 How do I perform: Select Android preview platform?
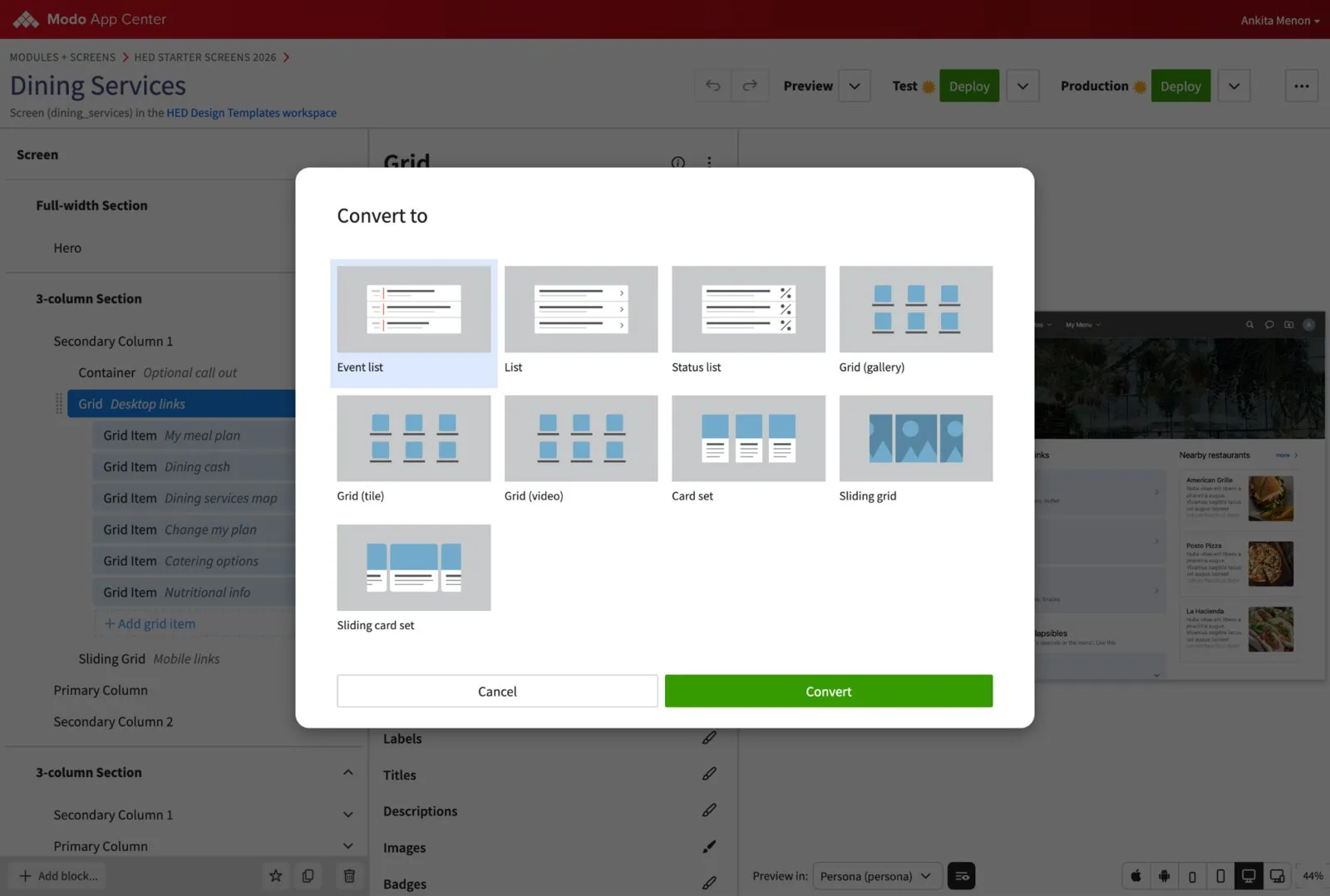point(1165,876)
